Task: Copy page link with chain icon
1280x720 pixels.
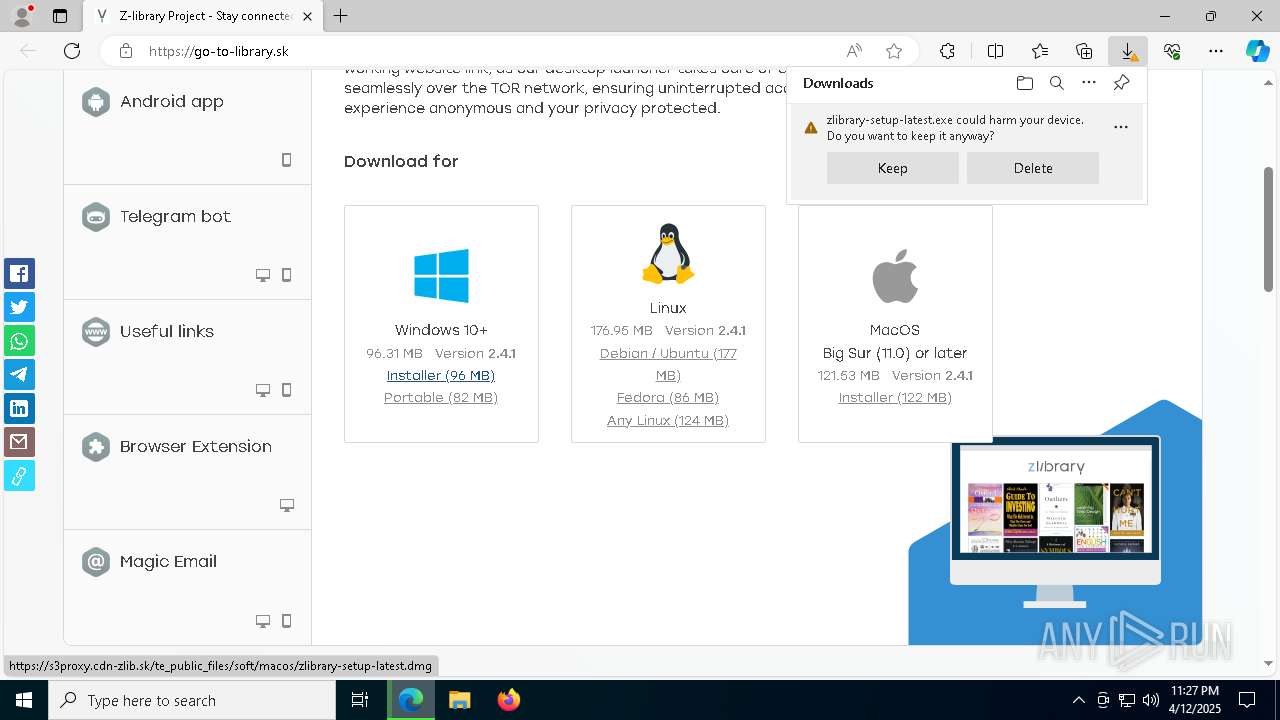Action: (19, 476)
